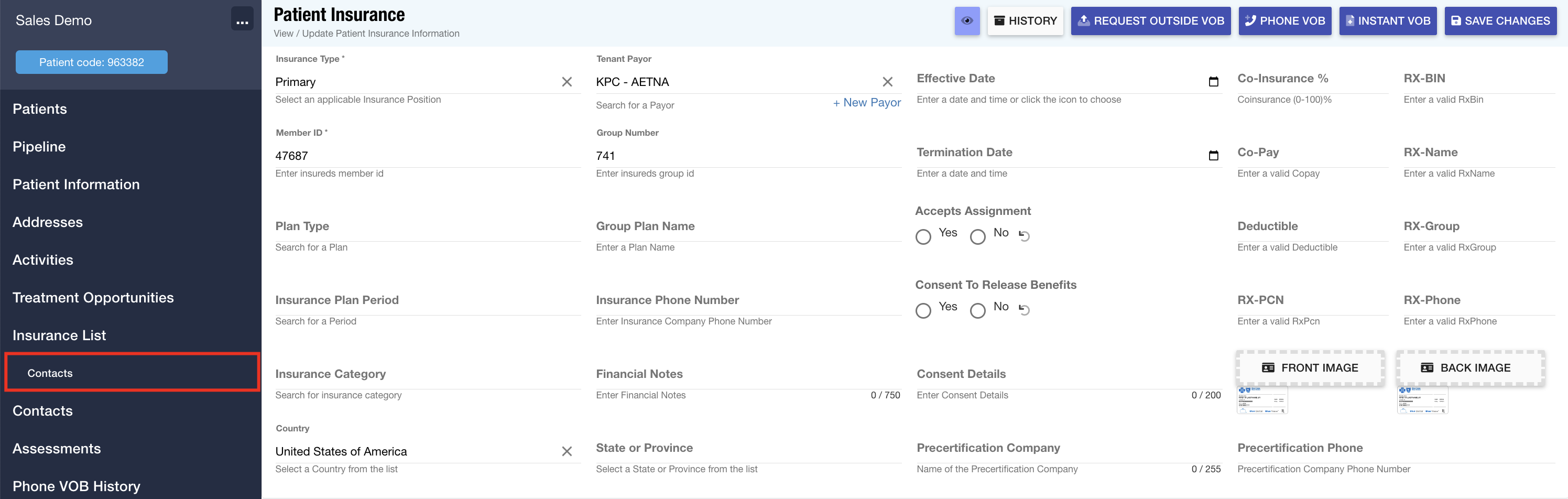Select No for Accepts Assignment
This screenshot has height=499, width=1568.
(977, 237)
